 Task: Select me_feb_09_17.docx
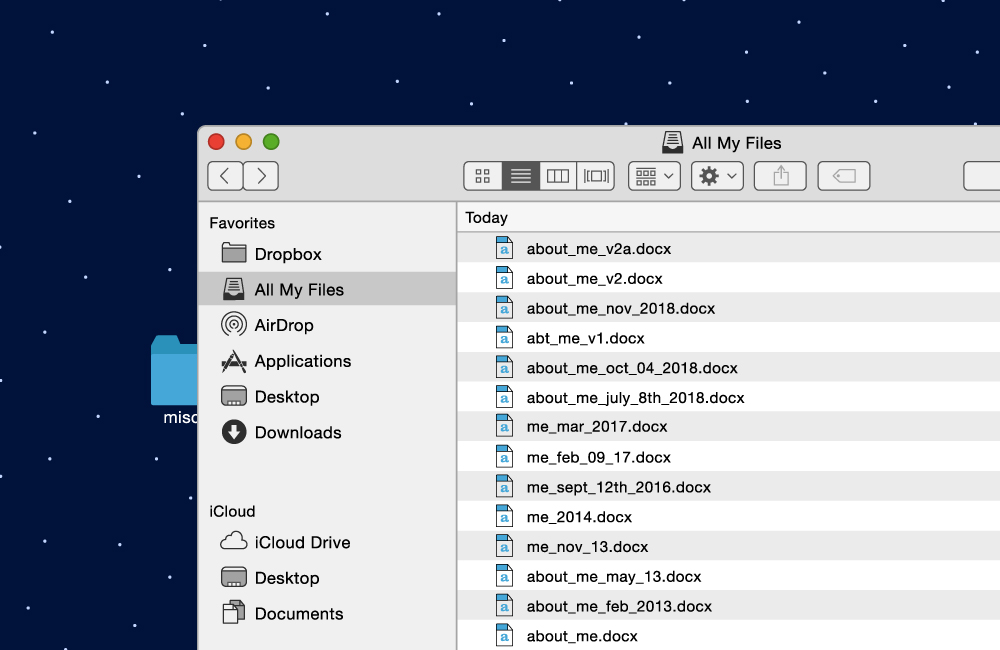[728, 457]
